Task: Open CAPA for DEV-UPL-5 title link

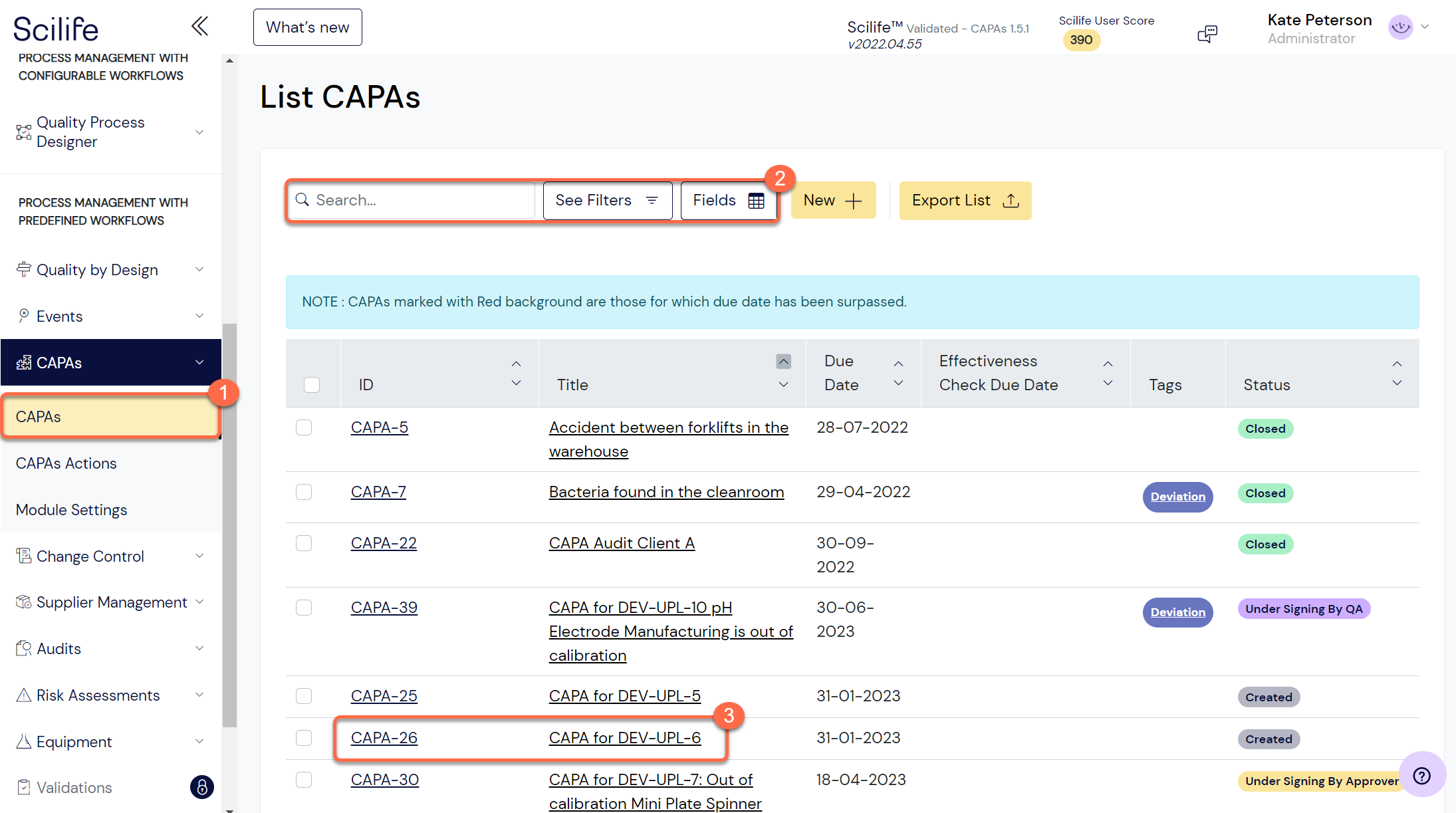Action: [x=624, y=696]
